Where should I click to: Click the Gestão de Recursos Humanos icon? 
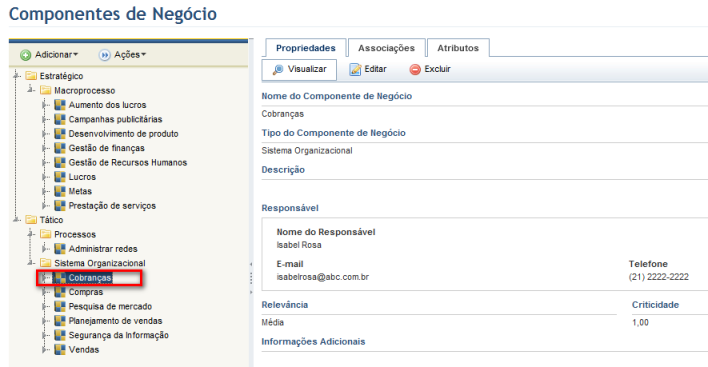pyautogui.click(x=60, y=163)
